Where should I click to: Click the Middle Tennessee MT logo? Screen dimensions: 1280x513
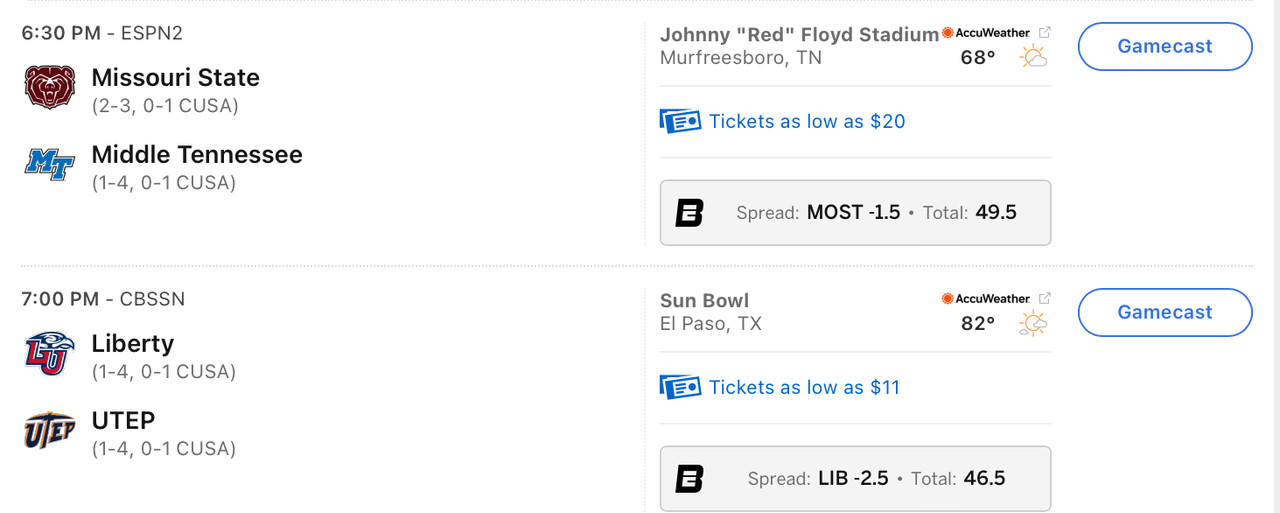coord(50,165)
